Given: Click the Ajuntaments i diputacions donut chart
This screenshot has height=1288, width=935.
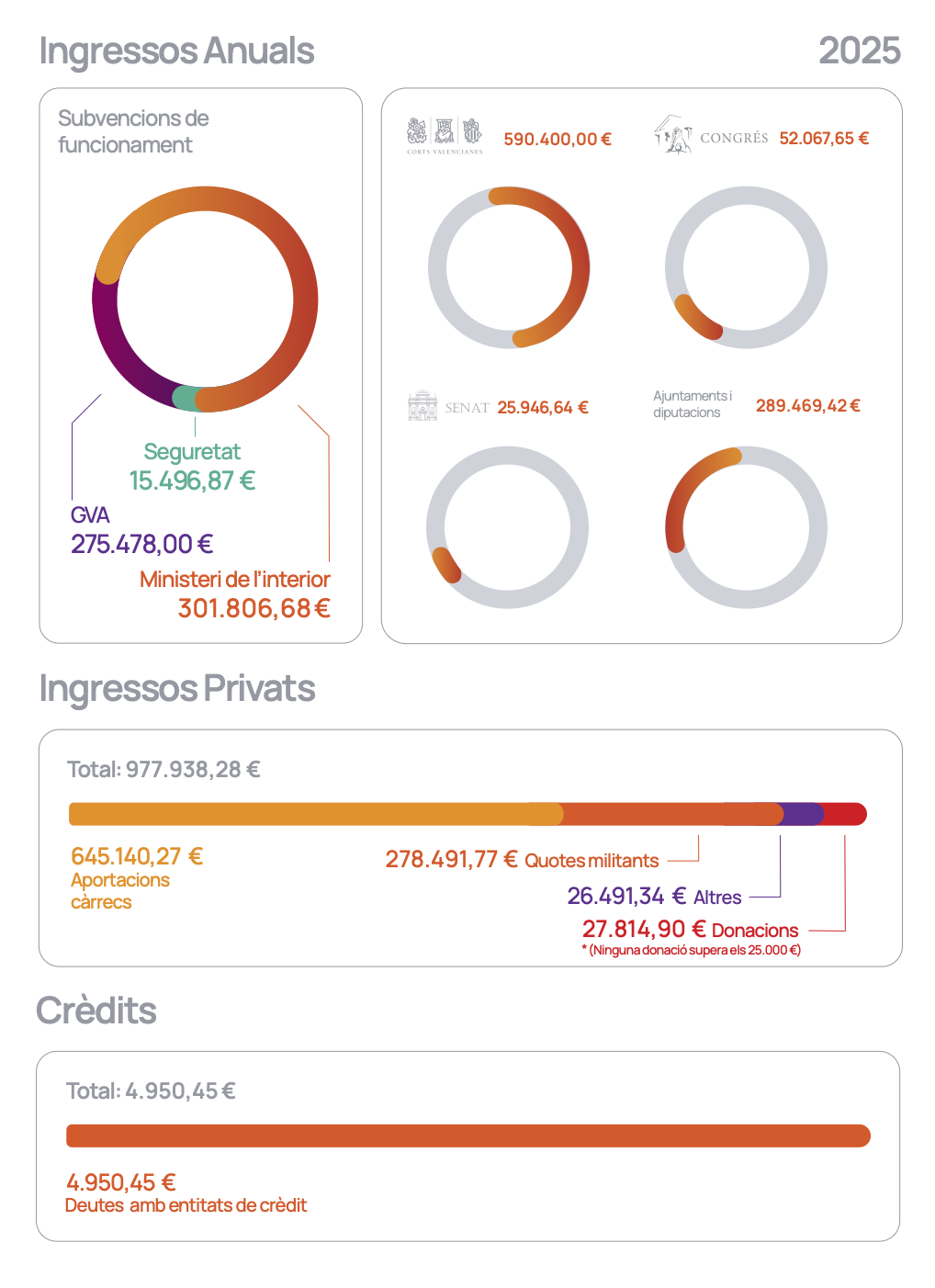Looking at the screenshot, I should 746,527.
